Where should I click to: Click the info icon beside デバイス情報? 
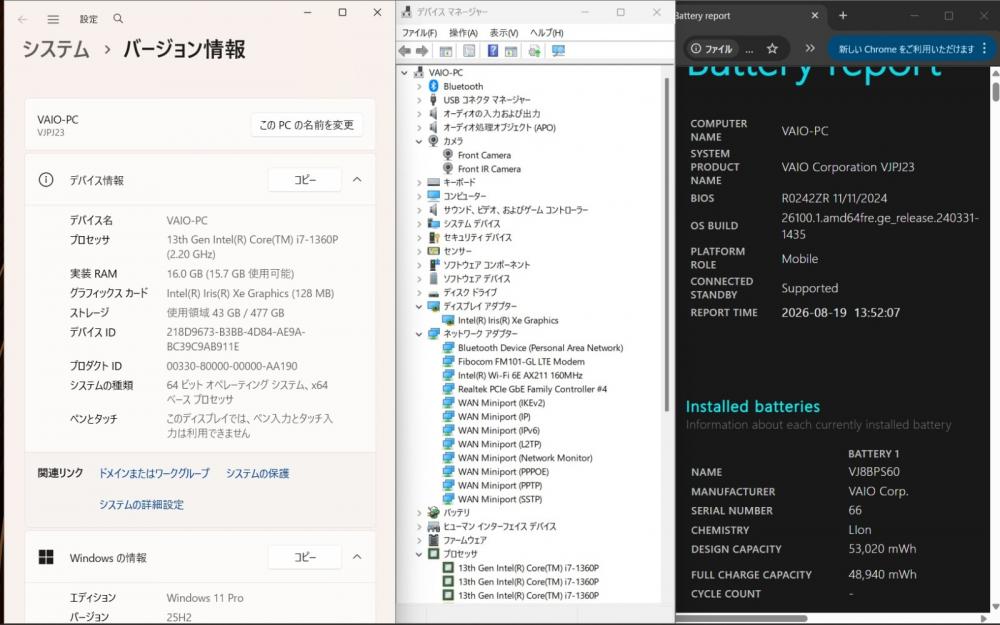[x=46, y=180]
